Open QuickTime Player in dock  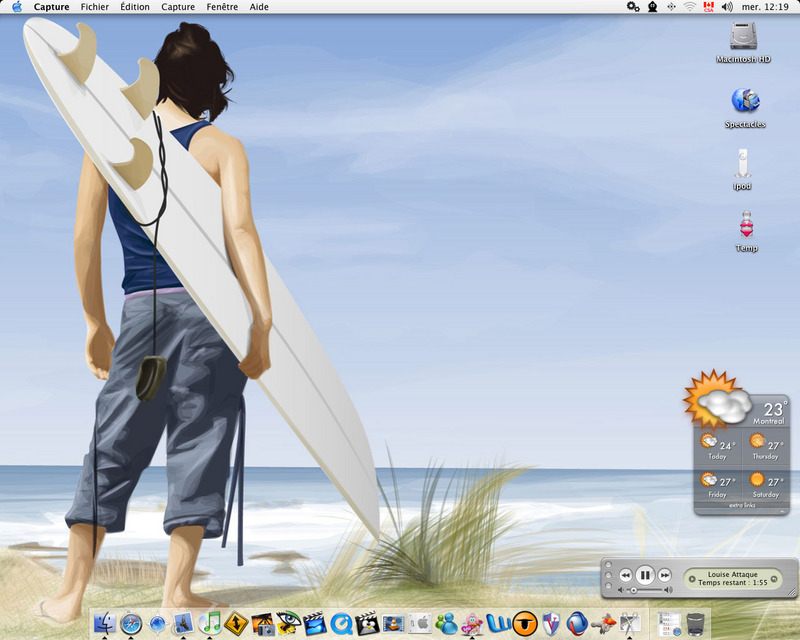click(341, 623)
